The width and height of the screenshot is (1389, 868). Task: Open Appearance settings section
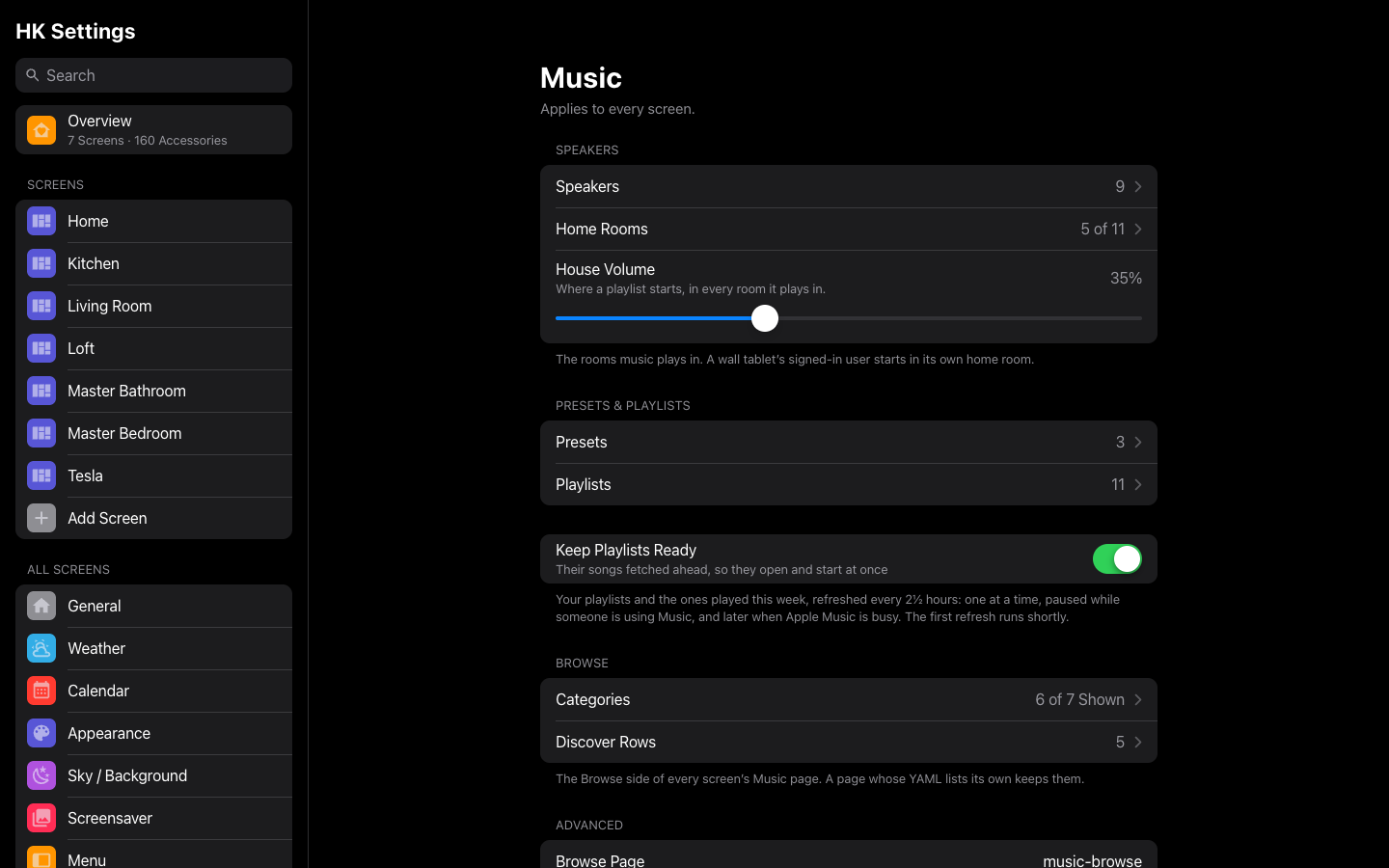[x=153, y=733]
